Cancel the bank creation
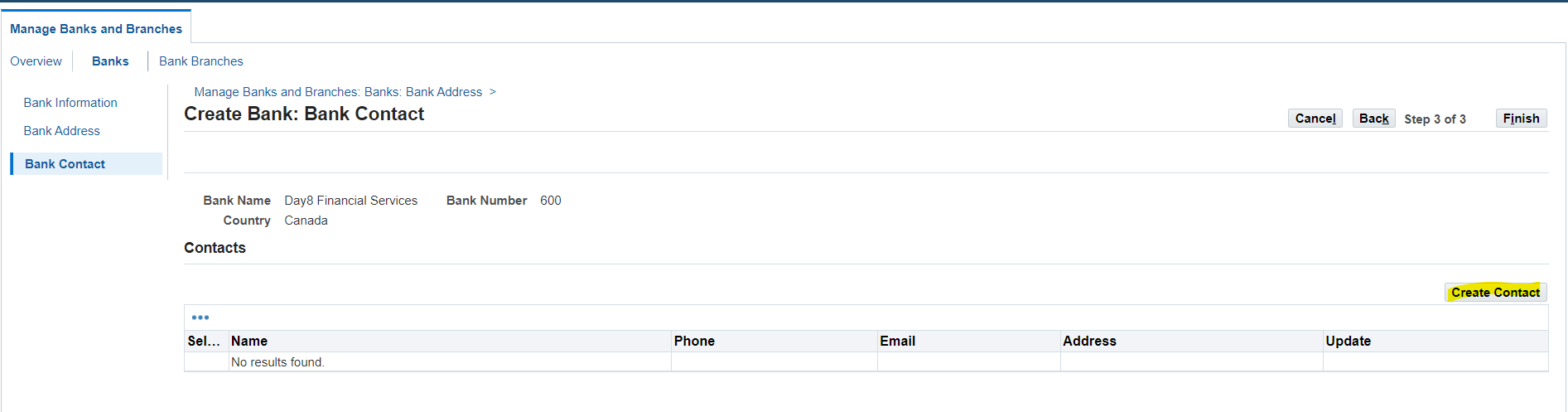Image resolution: width=1568 pixels, height=412 pixels. point(1315,119)
